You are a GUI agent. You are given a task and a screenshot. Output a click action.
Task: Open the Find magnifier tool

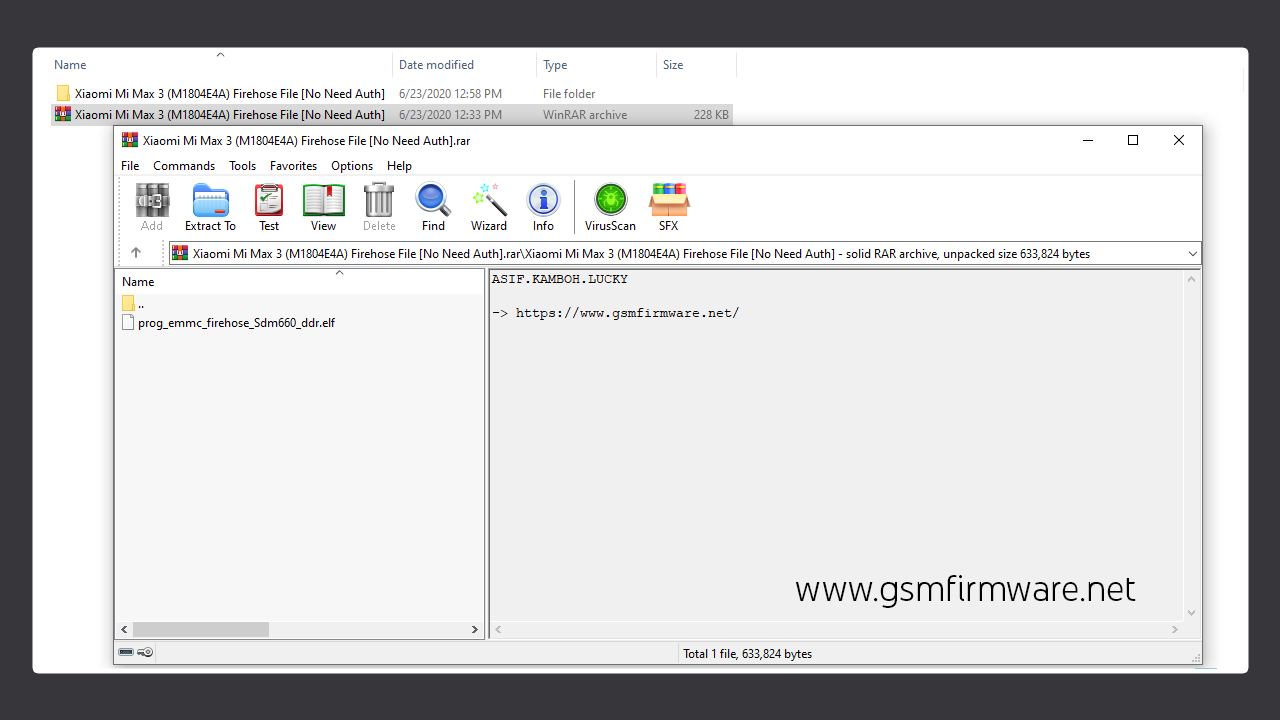[x=433, y=207]
